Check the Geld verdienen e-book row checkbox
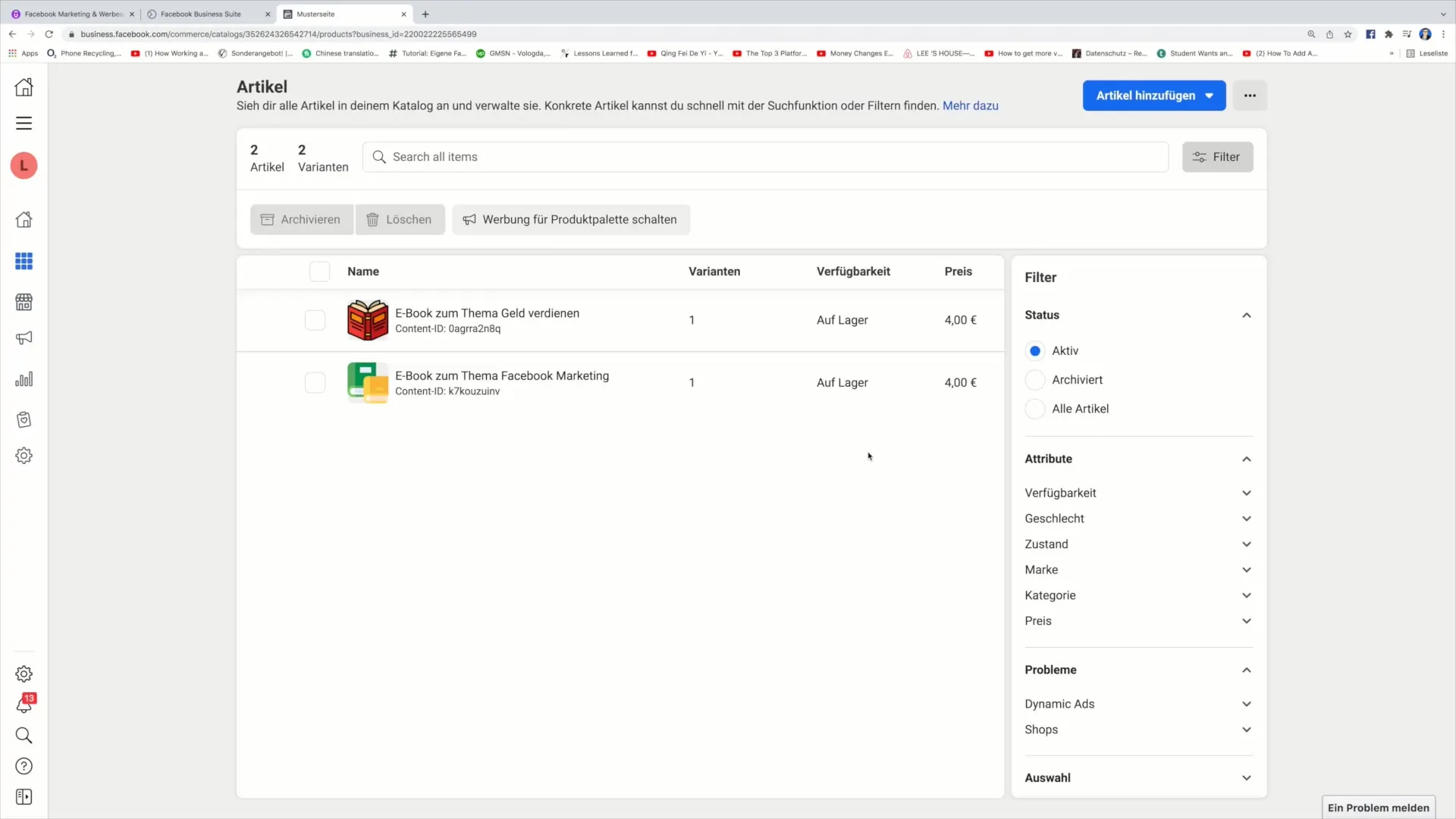 tap(315, 320)
